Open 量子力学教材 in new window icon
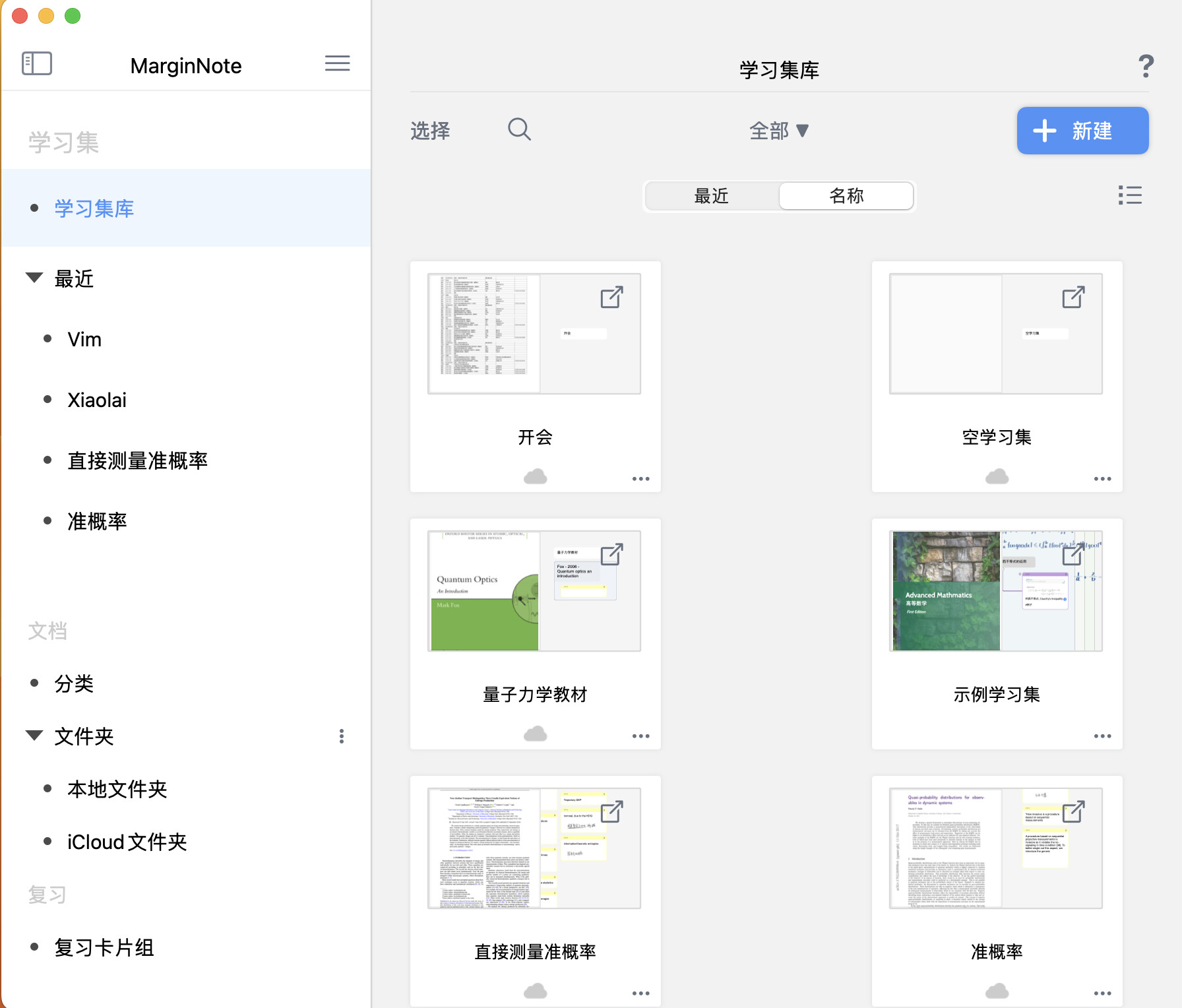Viewport: 1182px width, 1008px height. (x=611, y=554)
